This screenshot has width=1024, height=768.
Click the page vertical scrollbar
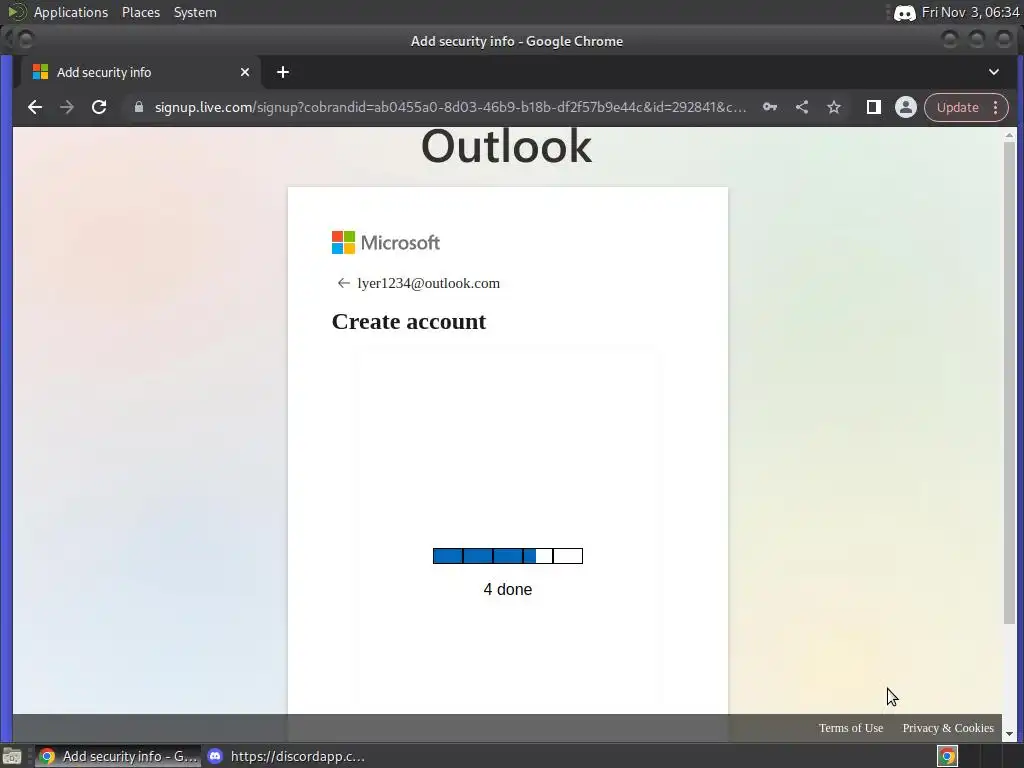tap(1010, 382)
